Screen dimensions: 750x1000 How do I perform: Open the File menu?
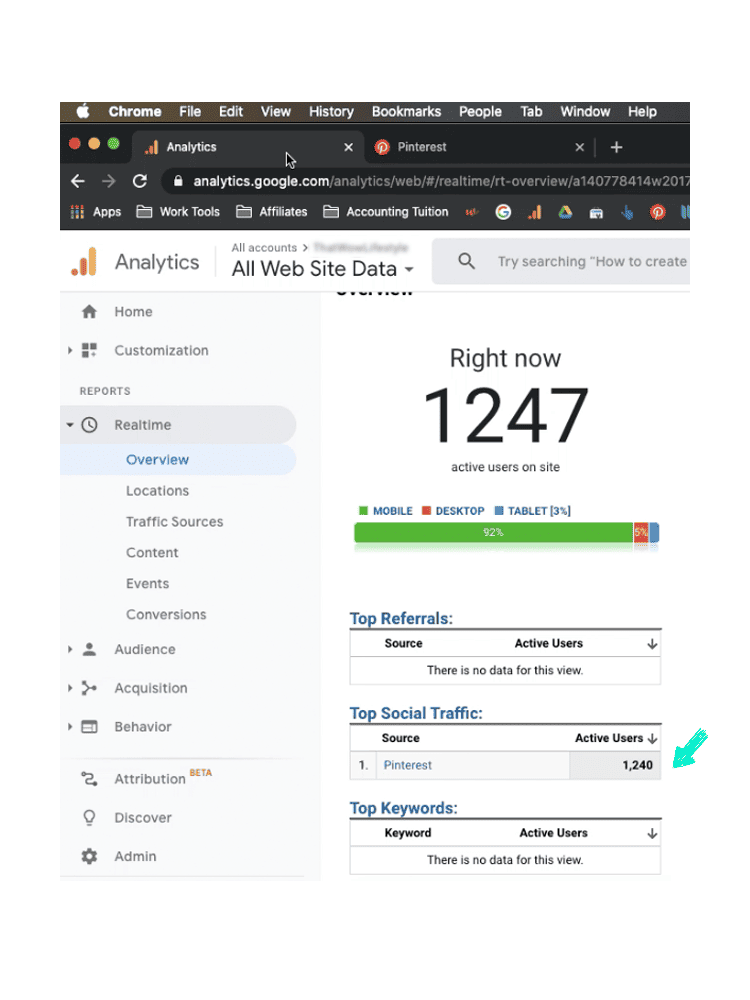(190, 112)
